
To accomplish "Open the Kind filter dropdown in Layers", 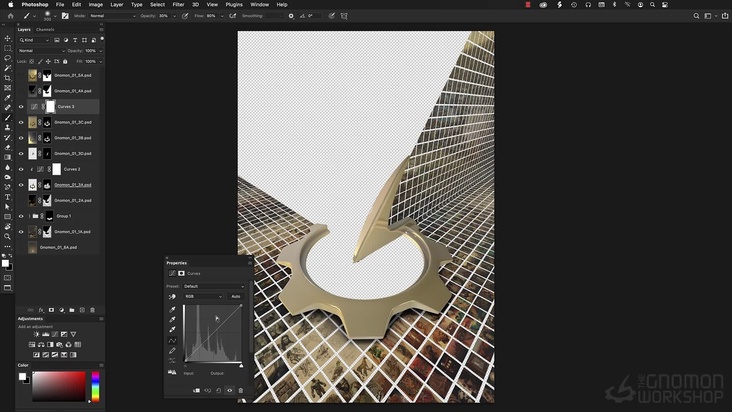I will click(34, 40).
